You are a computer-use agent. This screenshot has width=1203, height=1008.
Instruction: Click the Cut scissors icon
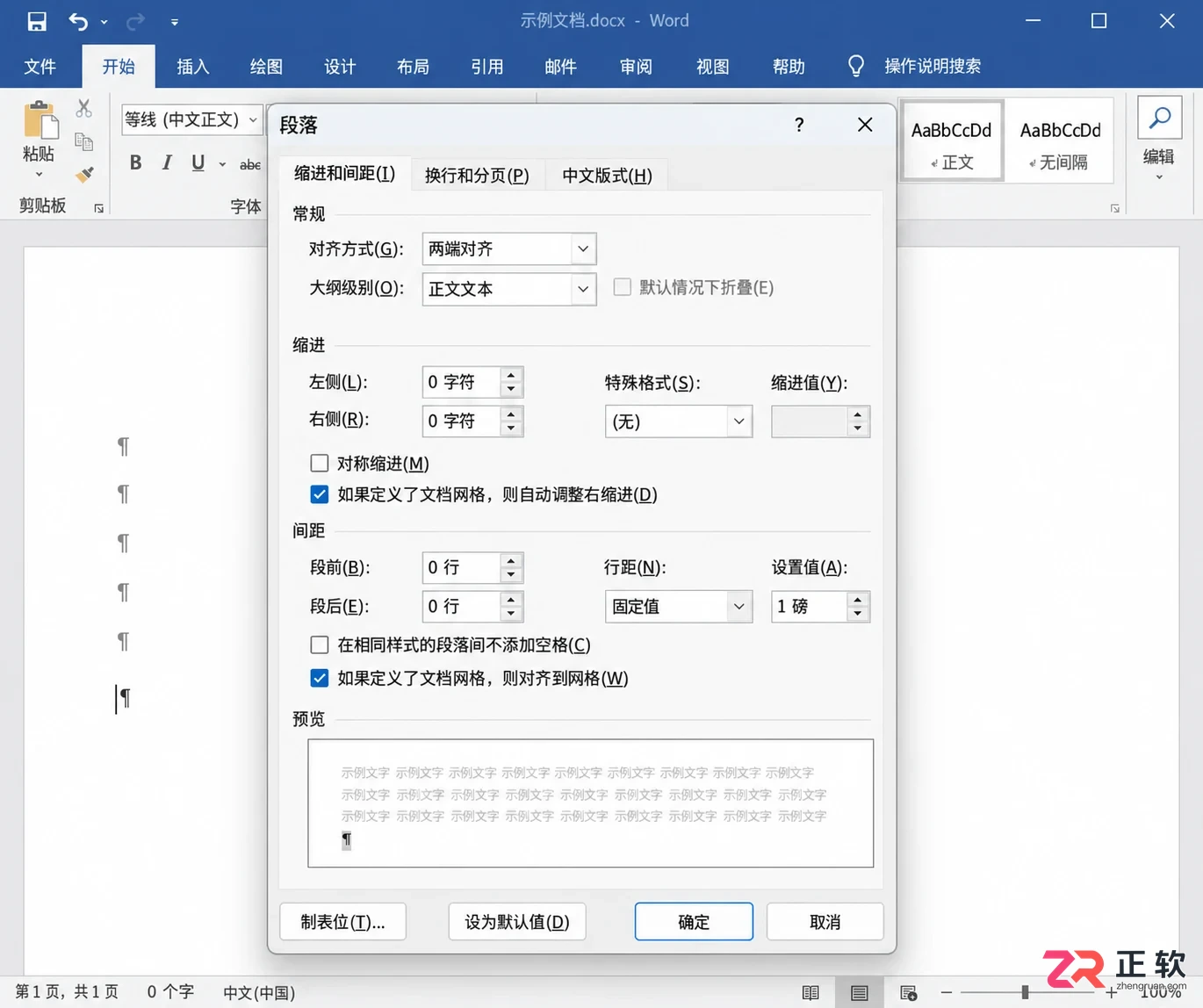tap(84, 108)
